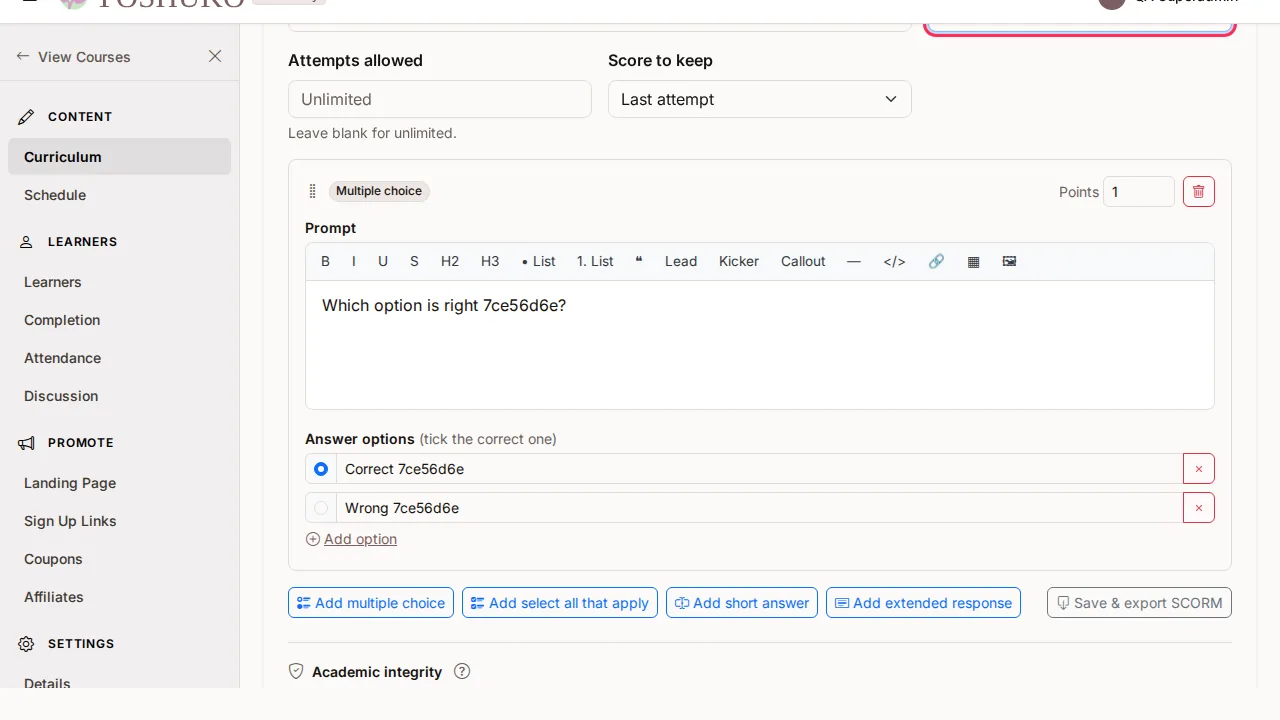Insert an image using the image icon
This screenshot has height=720, width=1280.
(x=1010, y=261)
